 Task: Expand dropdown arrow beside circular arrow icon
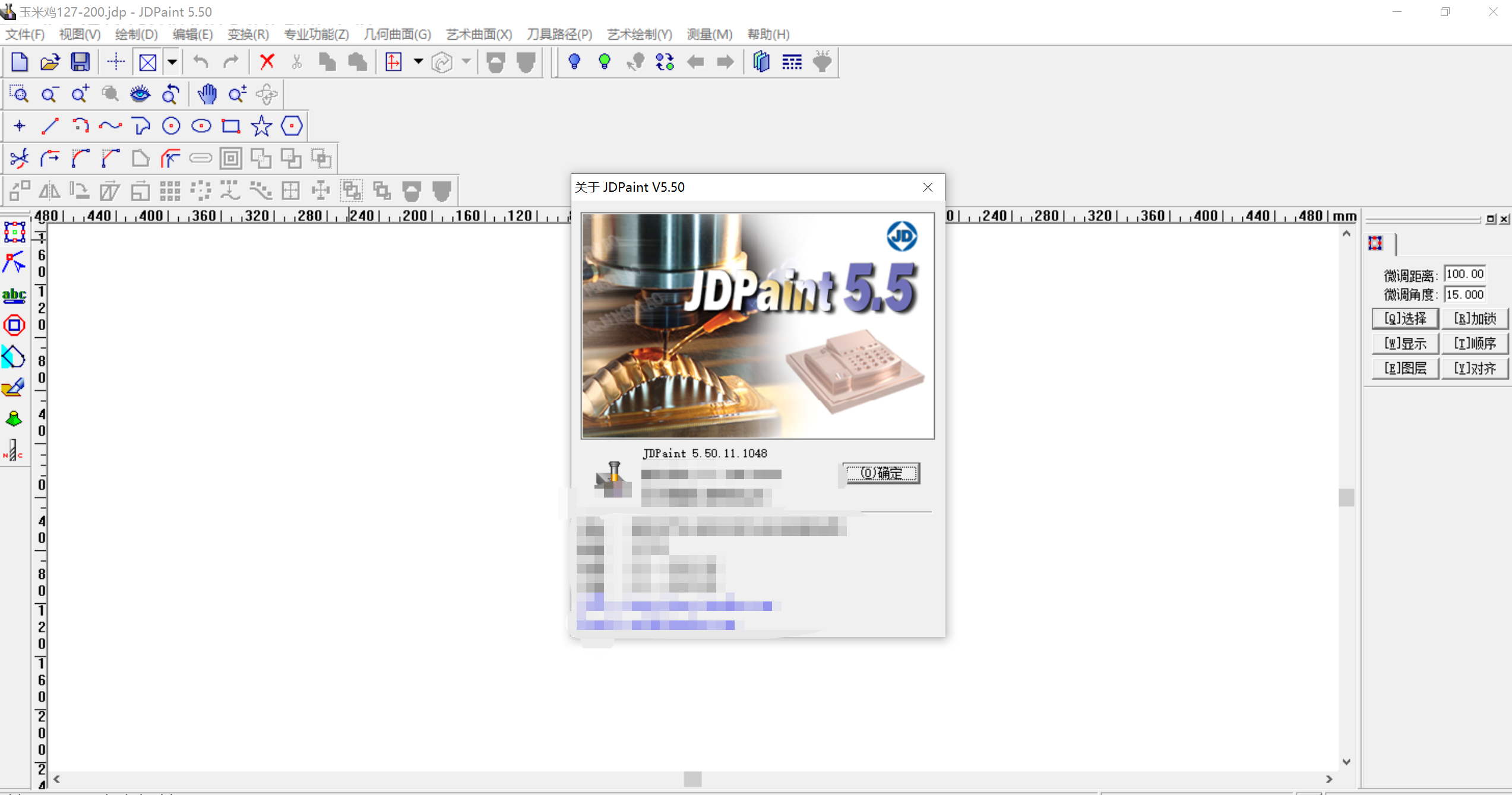pyautogui.click(x=466, y=62)
